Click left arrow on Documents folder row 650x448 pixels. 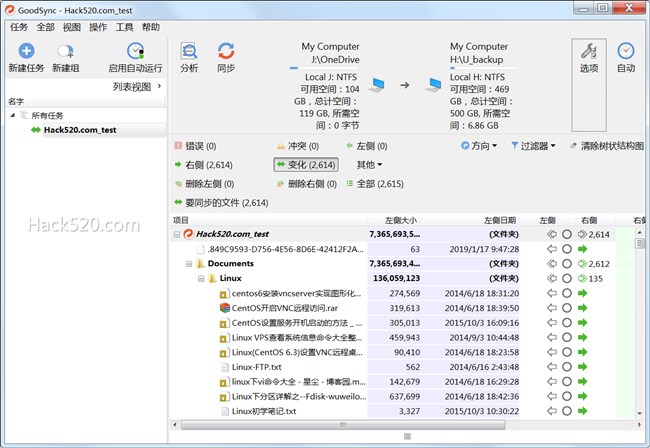pos(552,264)
